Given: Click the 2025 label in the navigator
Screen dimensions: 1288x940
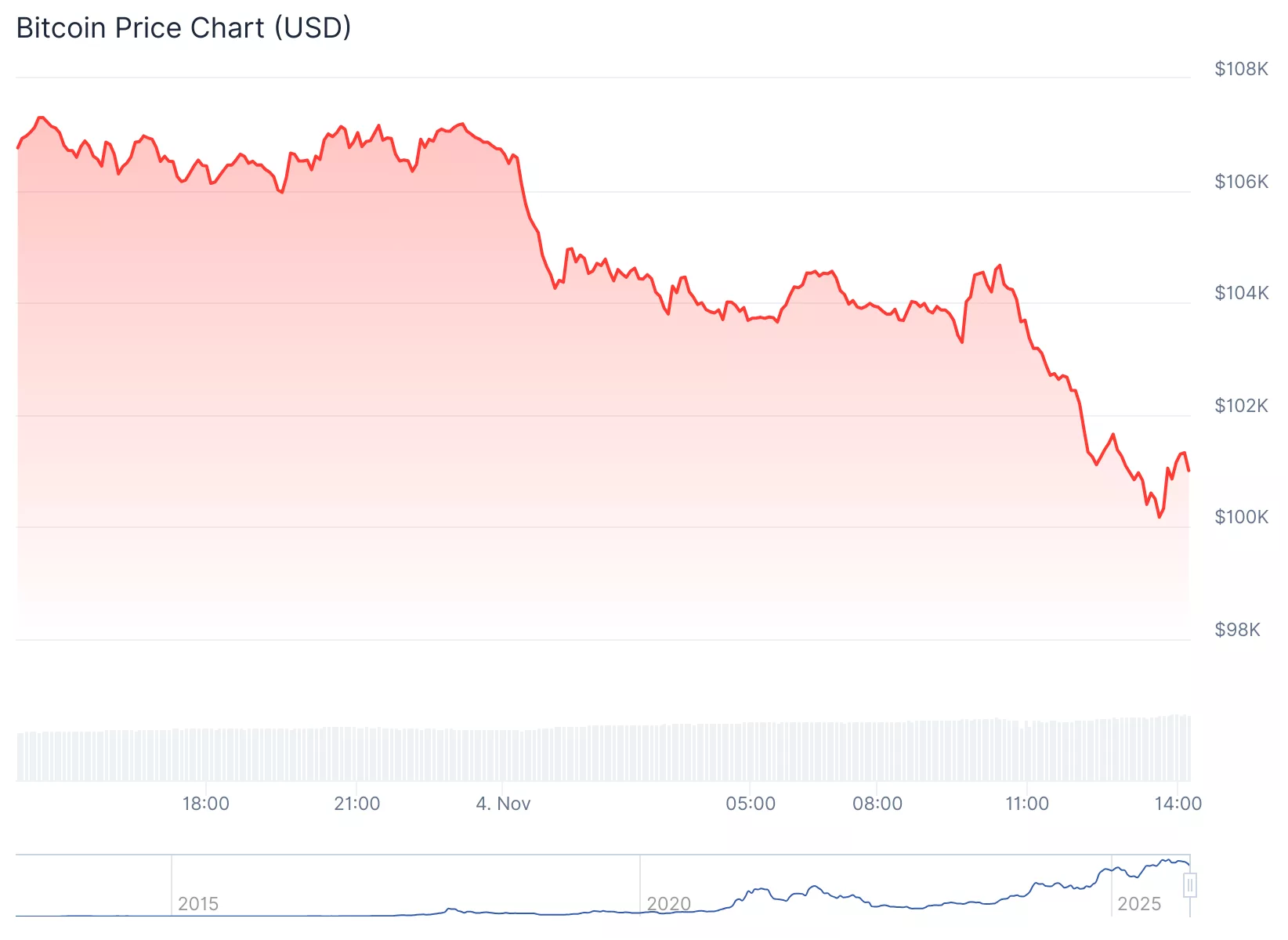Looking at the screenshot, I should [x=1138, y=904].
